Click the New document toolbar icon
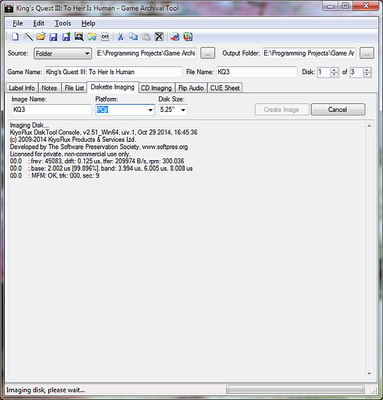The height and width of the screenshot is (400, 383). (15, 37)
